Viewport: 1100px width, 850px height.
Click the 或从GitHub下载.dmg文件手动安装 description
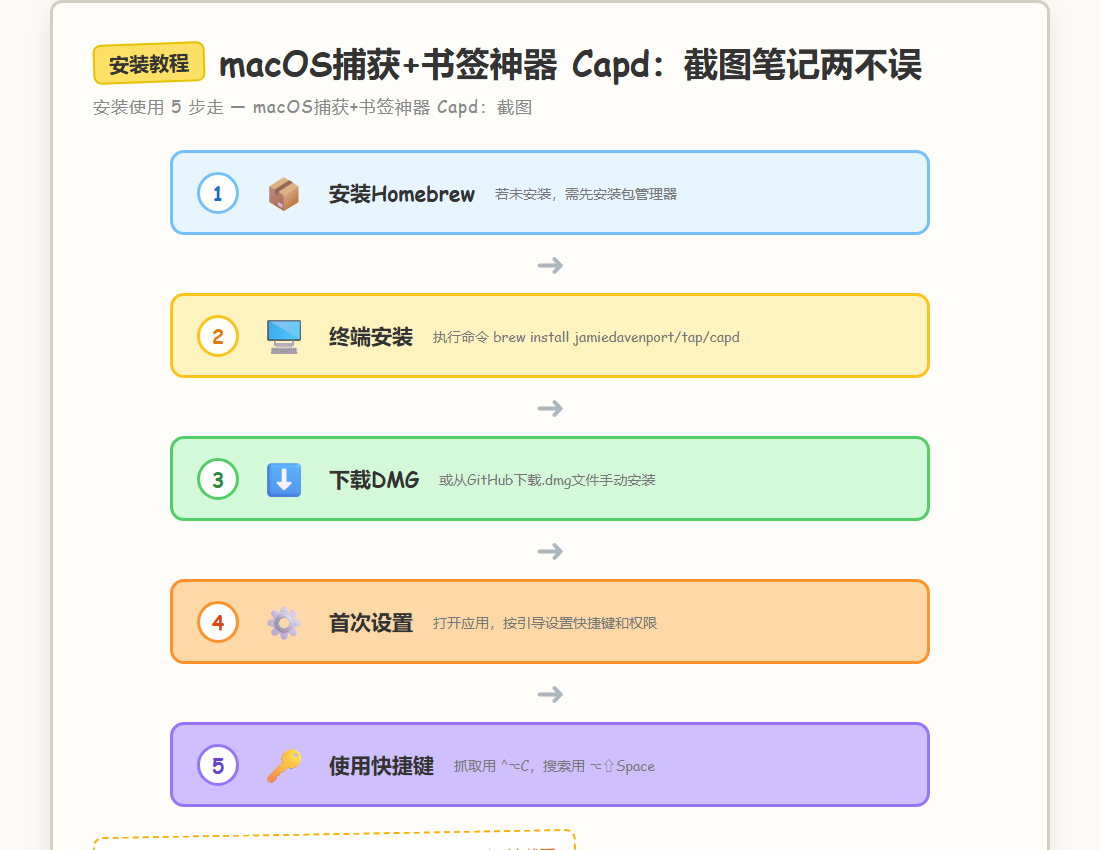point(547,480)
